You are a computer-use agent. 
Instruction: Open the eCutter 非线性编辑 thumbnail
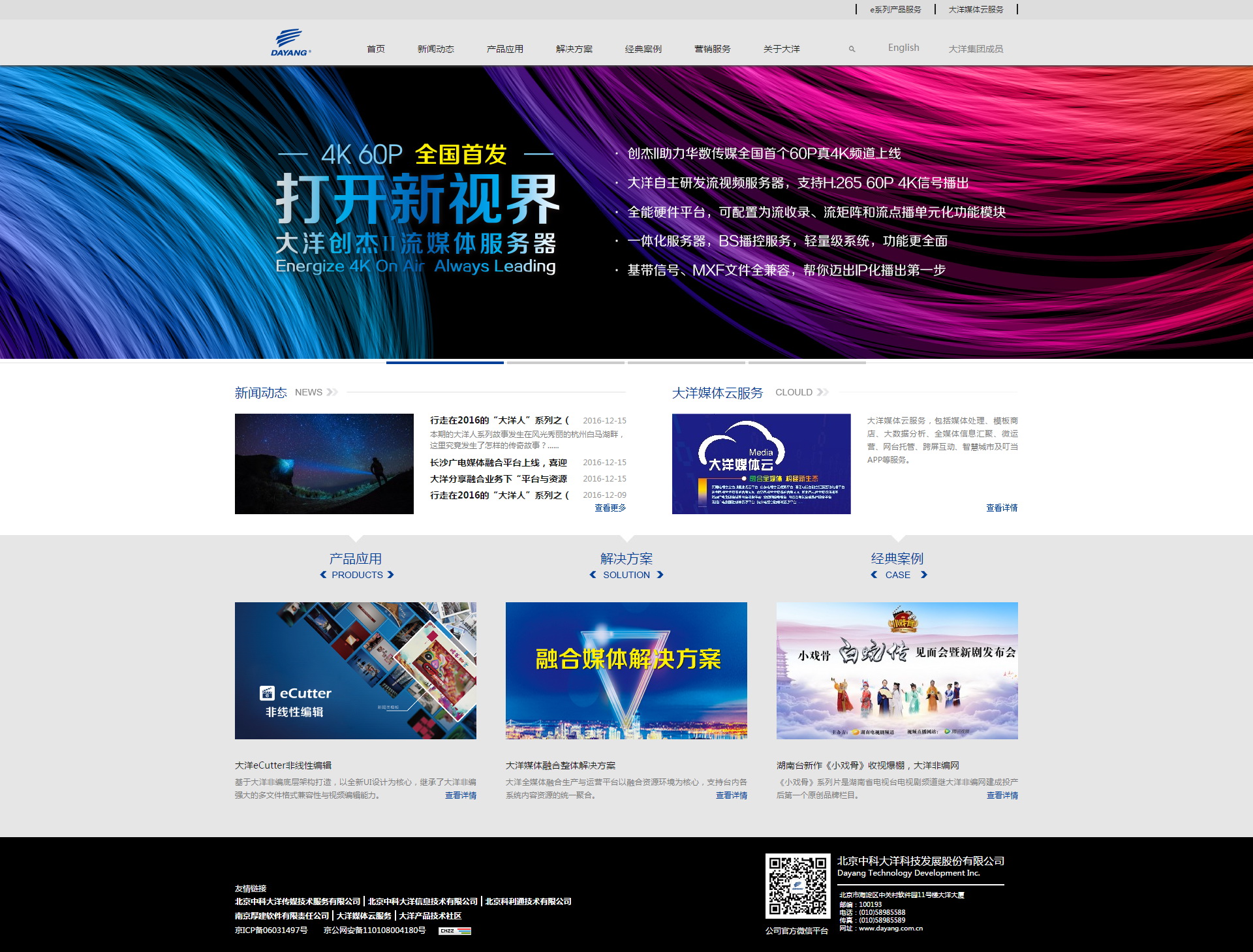(356, 671)
